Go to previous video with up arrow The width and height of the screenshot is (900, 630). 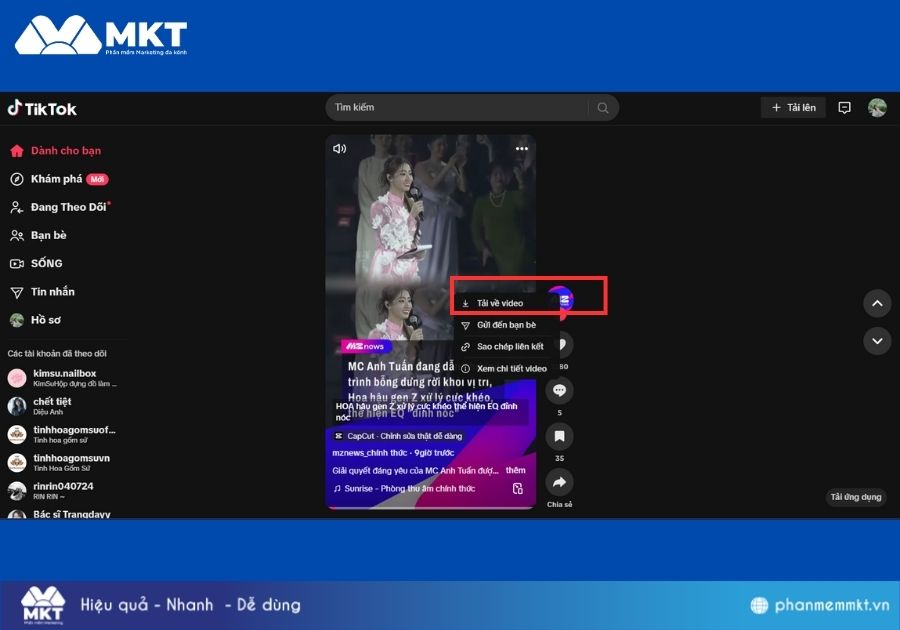(x=877, y=303)
